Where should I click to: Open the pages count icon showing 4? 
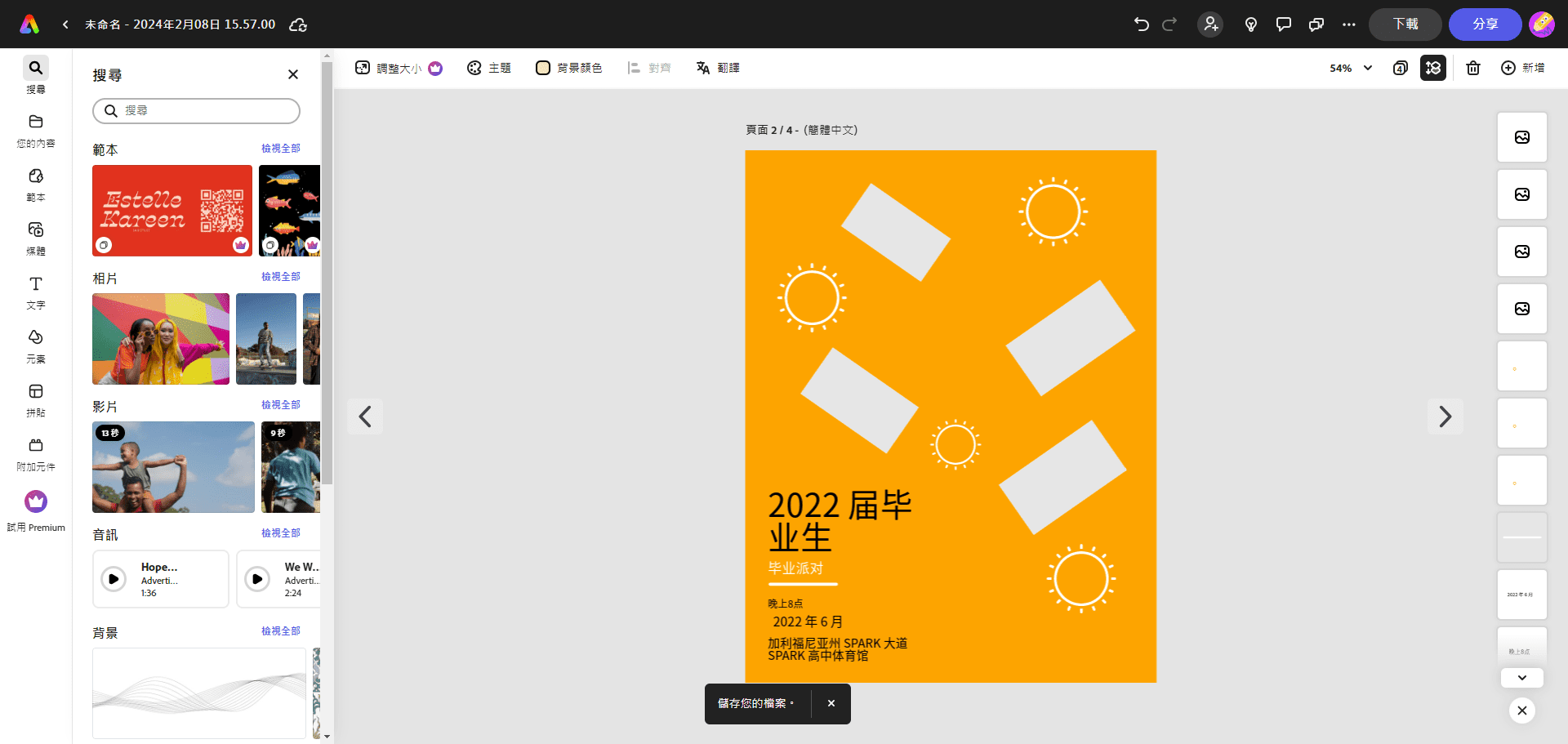[1400, 69]
